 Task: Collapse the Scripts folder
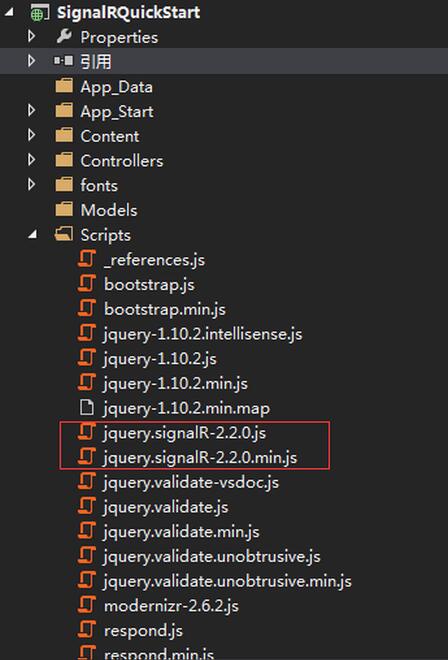(x=32, y=235)
